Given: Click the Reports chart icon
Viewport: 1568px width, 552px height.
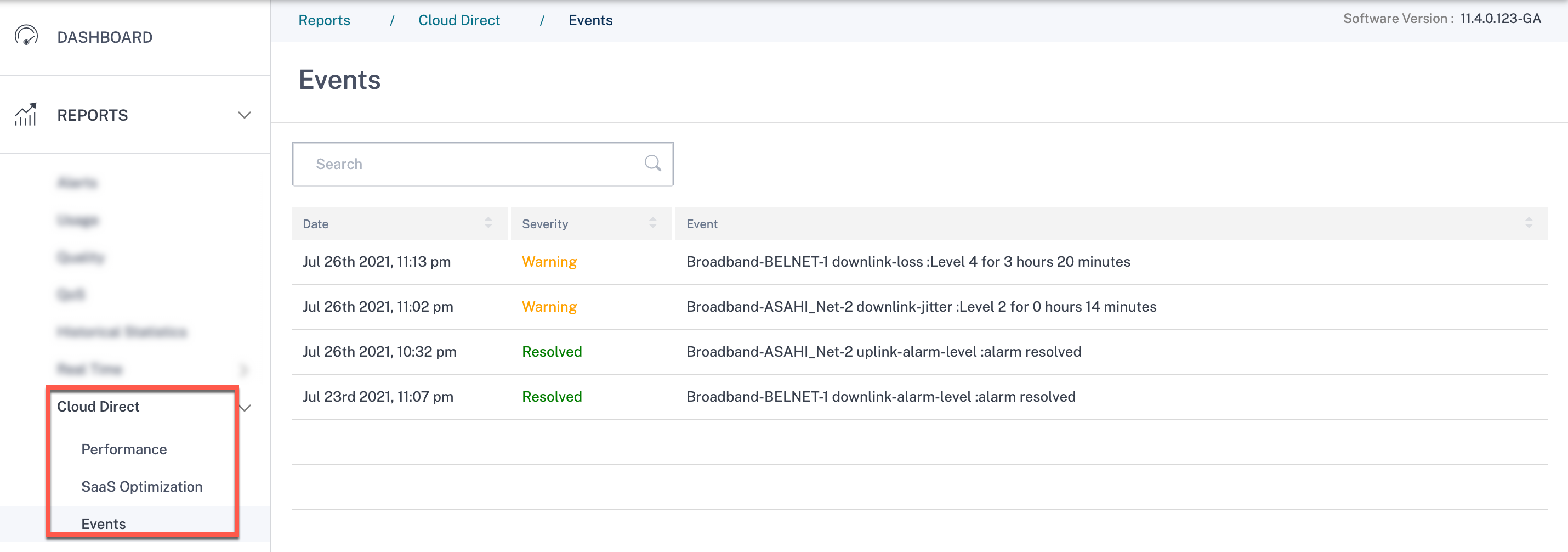Looking at the screenshot, I should 26,115.
